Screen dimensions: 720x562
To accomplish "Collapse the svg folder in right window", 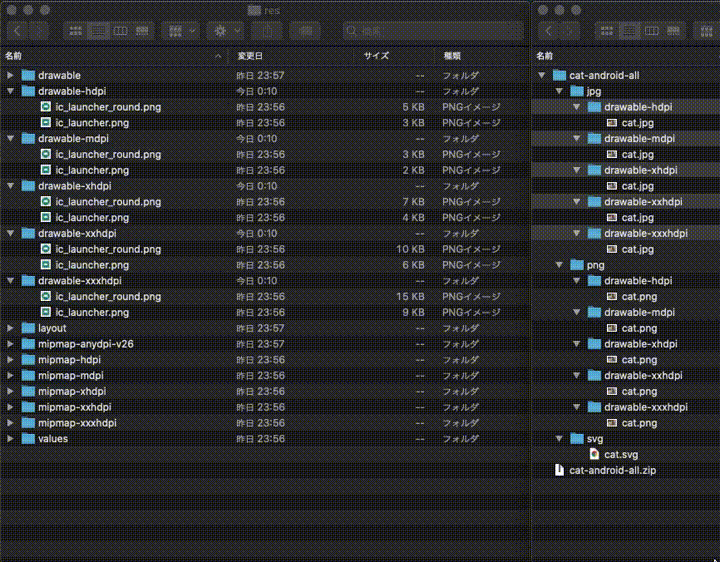I will click(559, 439).
